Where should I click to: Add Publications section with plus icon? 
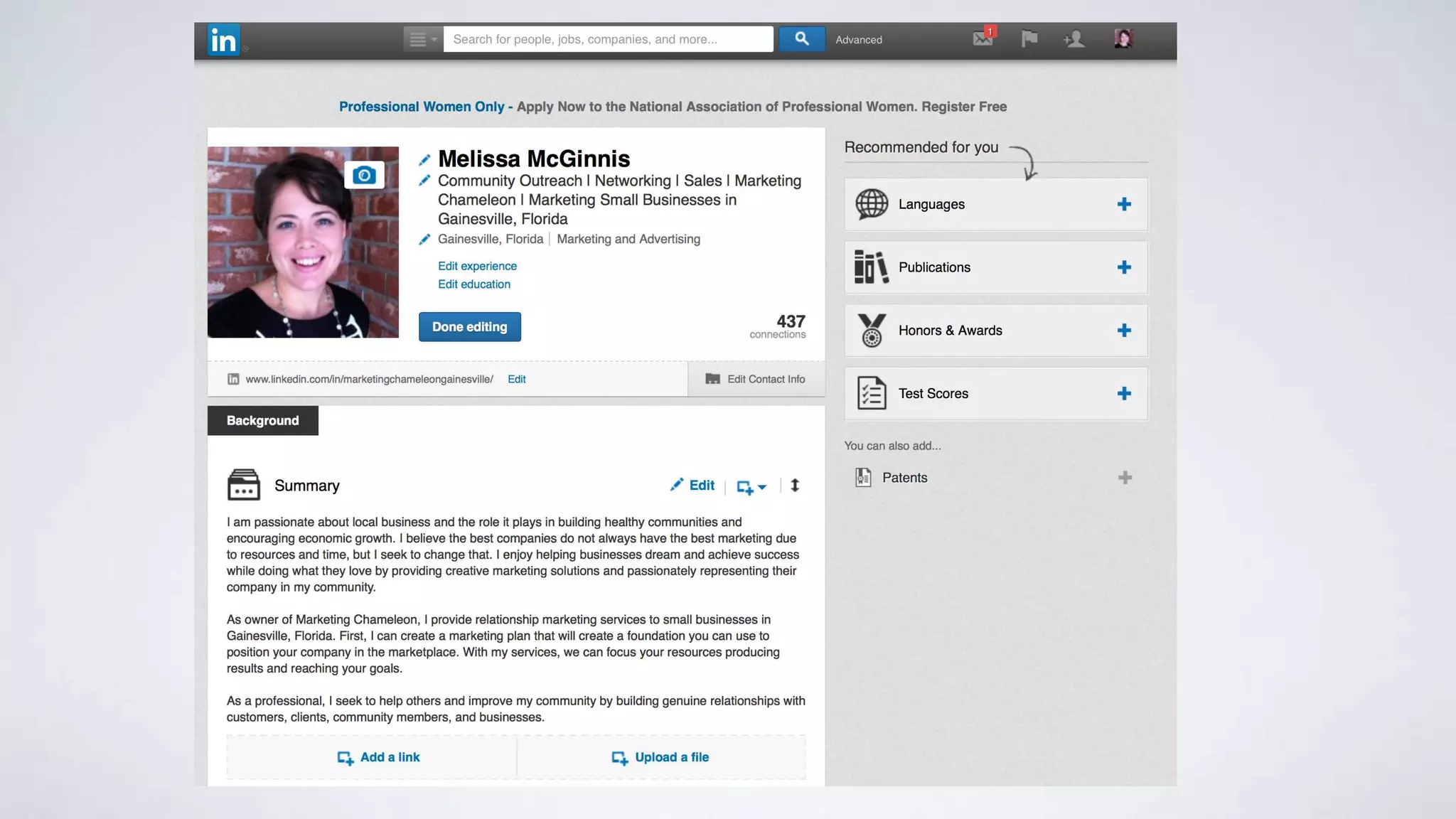tap(1123, 267)
